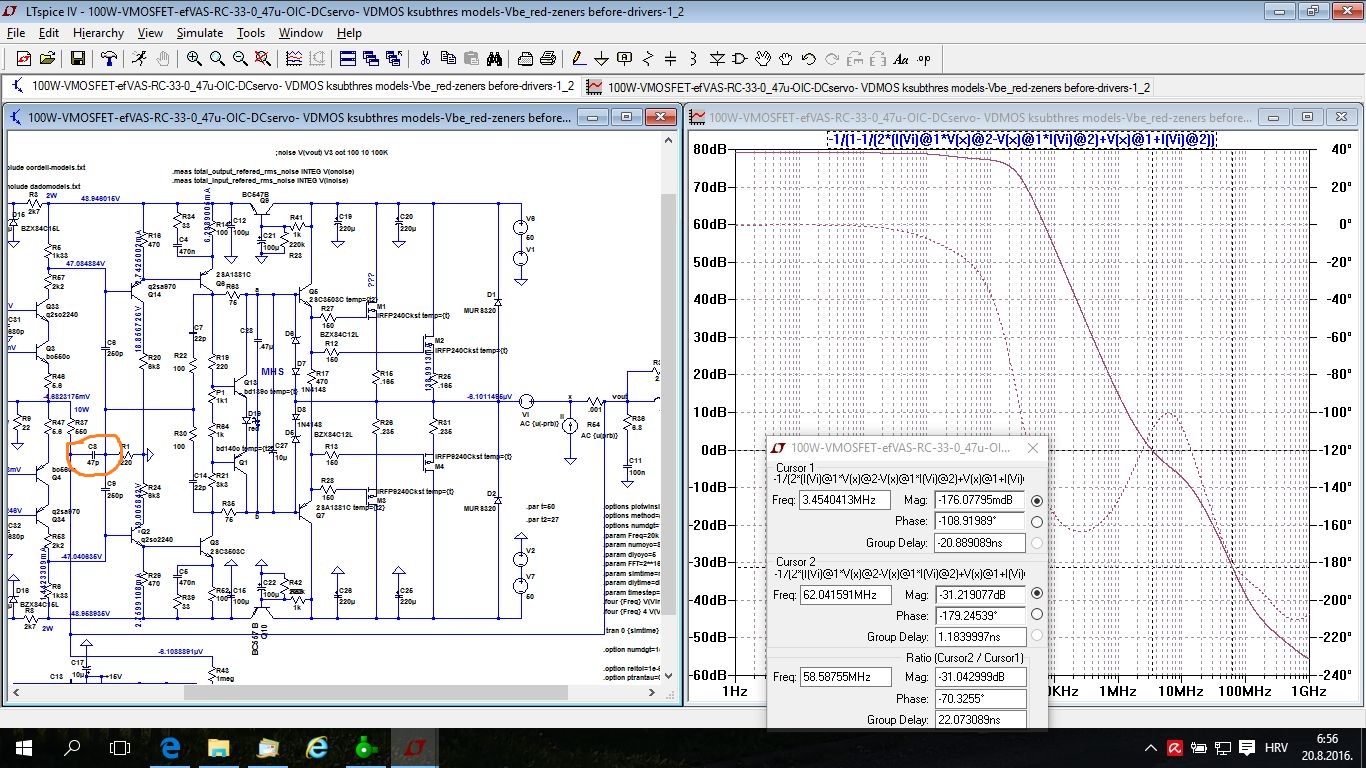Open the Help menu
This screenshot has height=768, width=1366.
coord(349,33)
